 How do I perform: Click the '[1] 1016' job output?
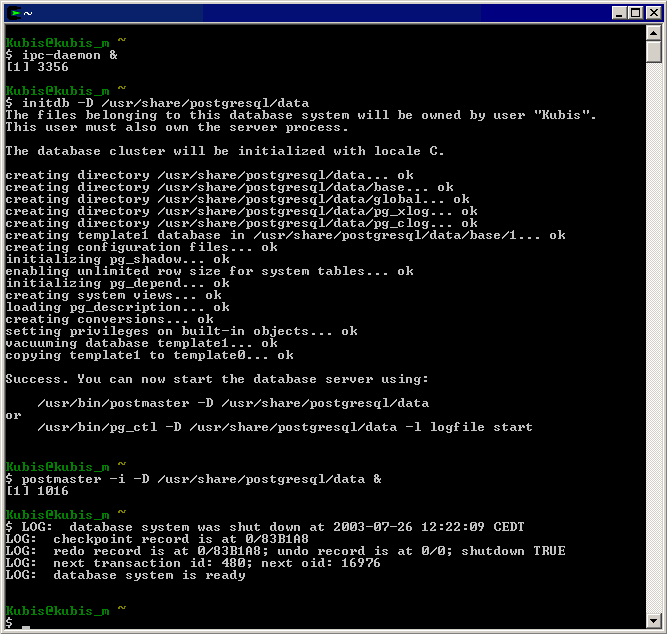[x=37, y=491]
